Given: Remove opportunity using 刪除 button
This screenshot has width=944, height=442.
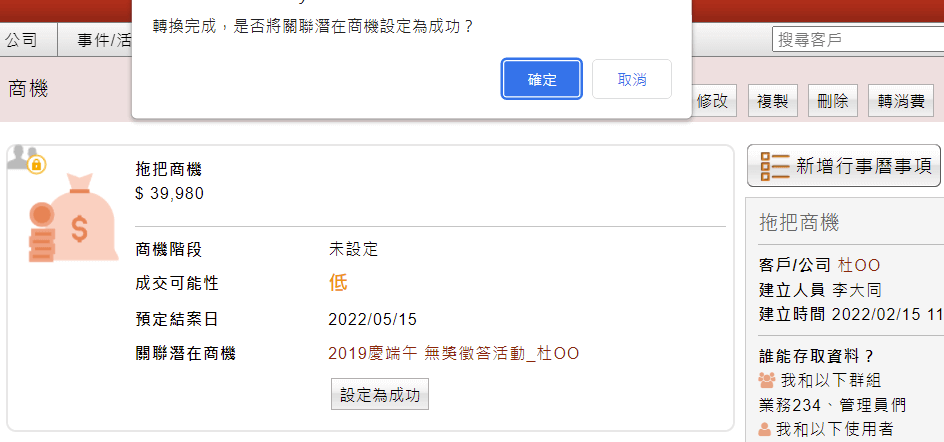Looking at the screenshot, I should tap(833, 101).
